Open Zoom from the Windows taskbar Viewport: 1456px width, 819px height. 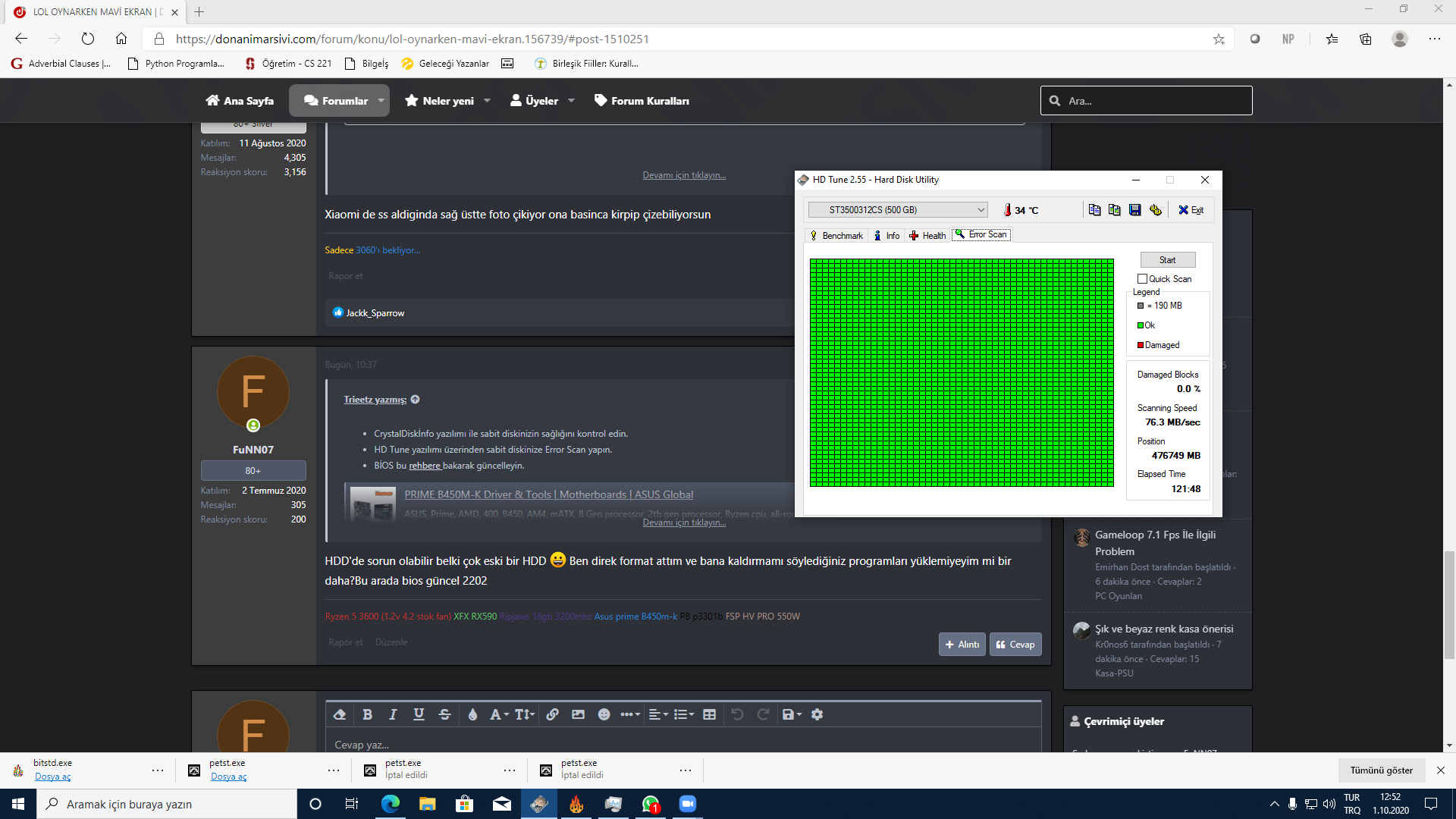687,804
